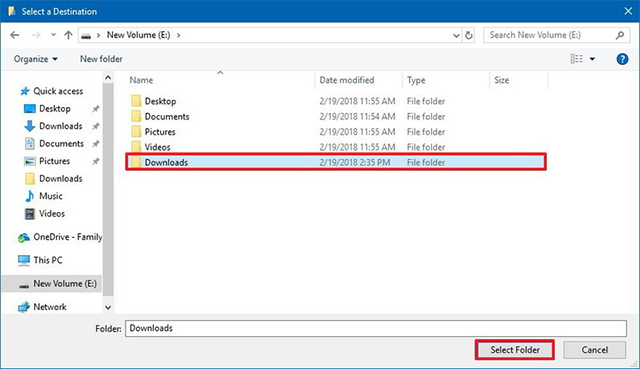Create a New folder

tap(101, 59)
